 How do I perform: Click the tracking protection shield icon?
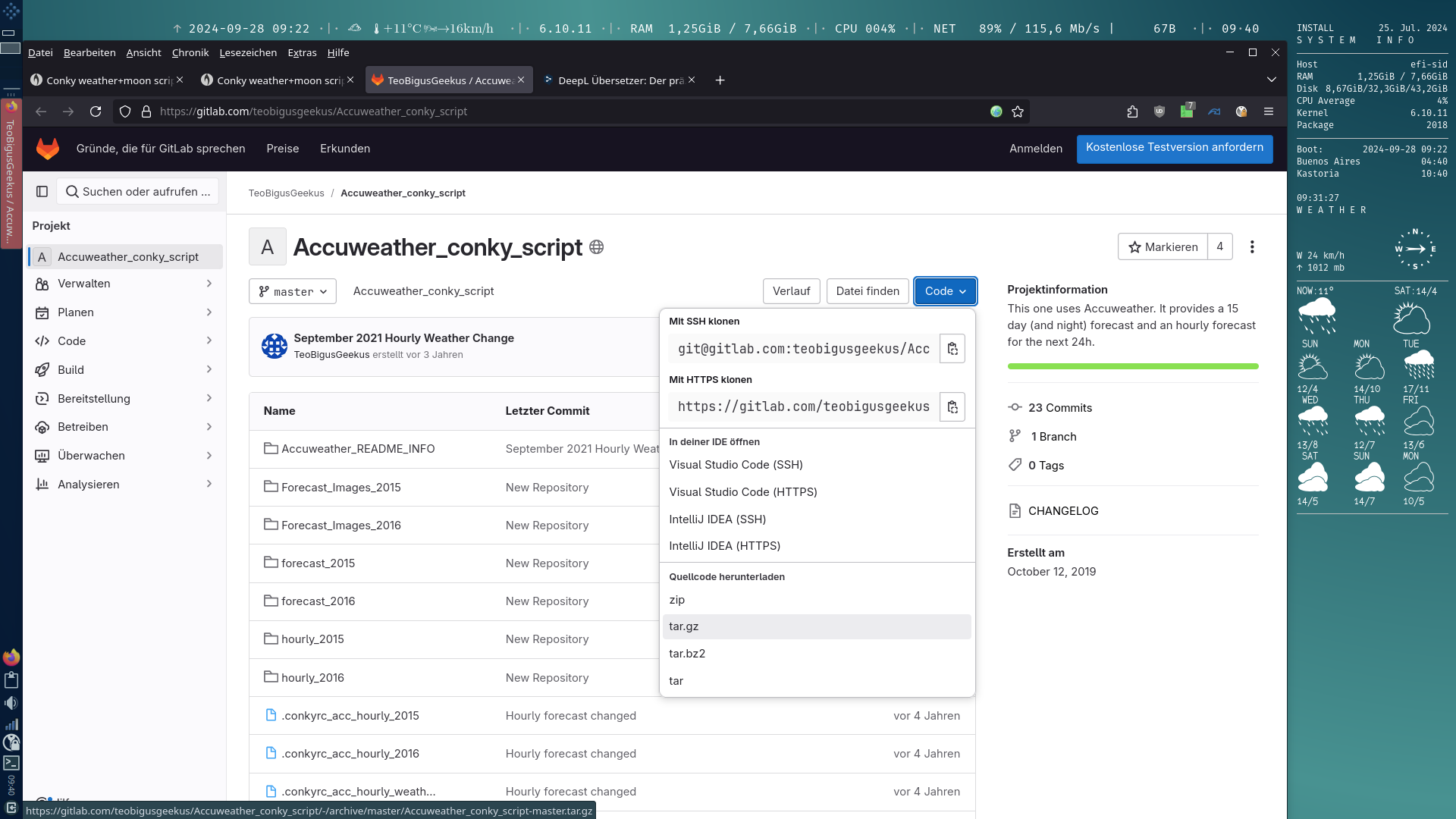(x=125, y=111)
